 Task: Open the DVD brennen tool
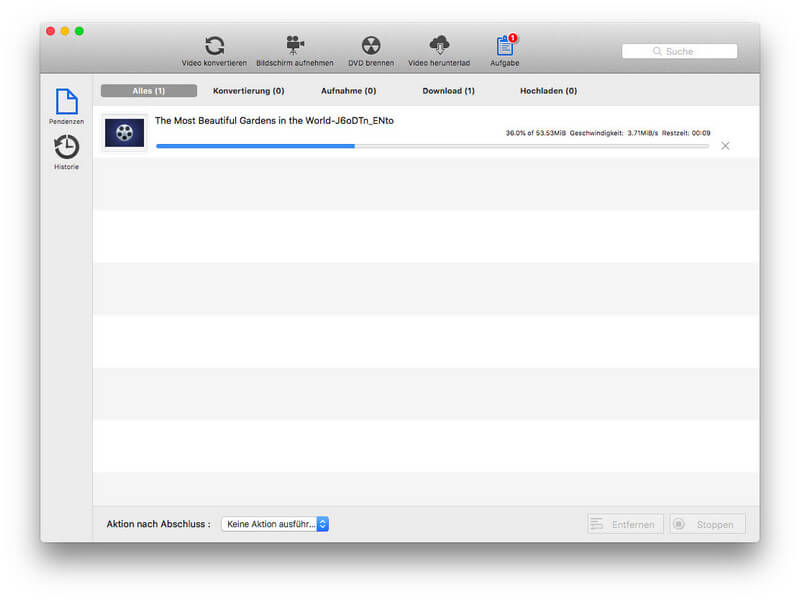point(371,51)
